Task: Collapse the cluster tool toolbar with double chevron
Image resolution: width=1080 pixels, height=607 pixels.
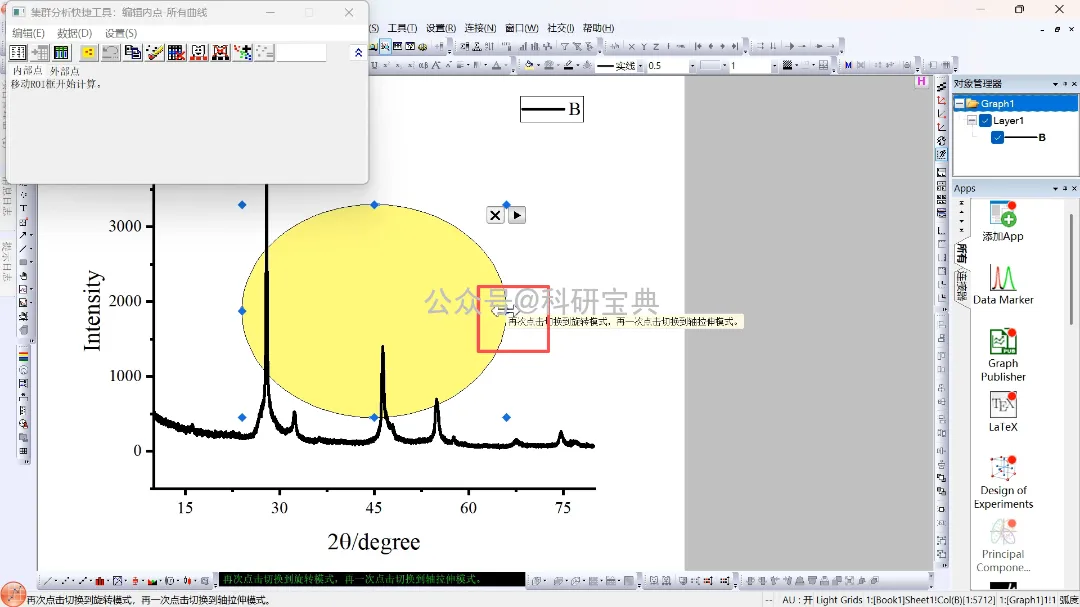Action: pos(358,52)
